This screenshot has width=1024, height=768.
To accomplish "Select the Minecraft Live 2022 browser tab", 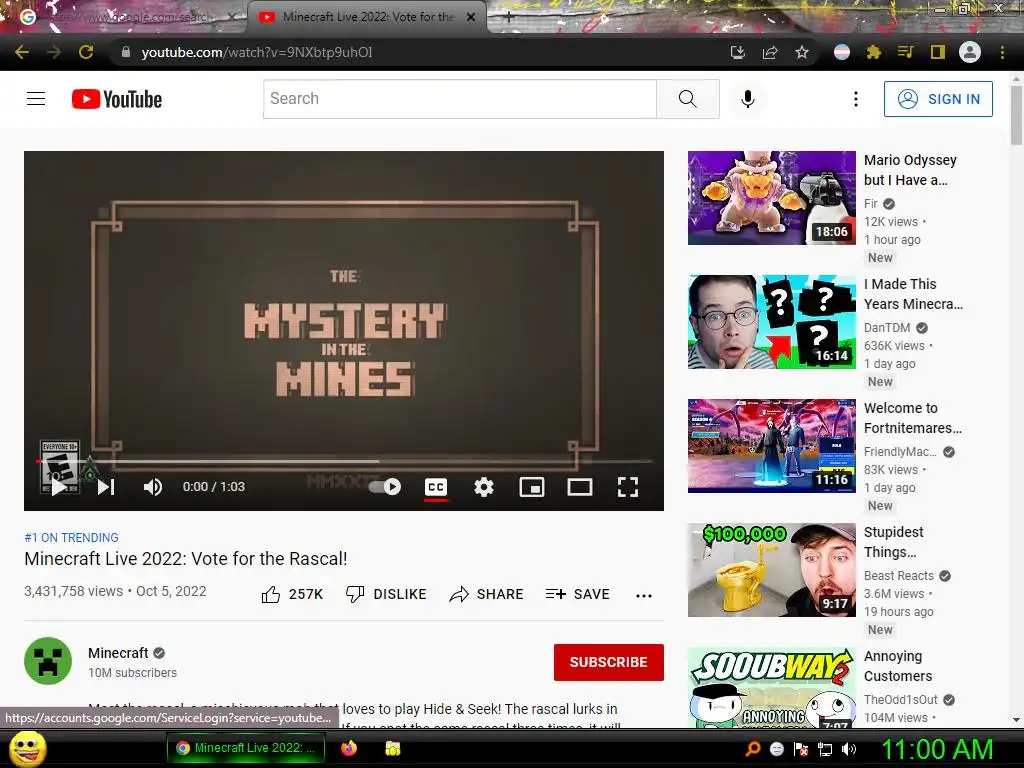I will [366, 18].
